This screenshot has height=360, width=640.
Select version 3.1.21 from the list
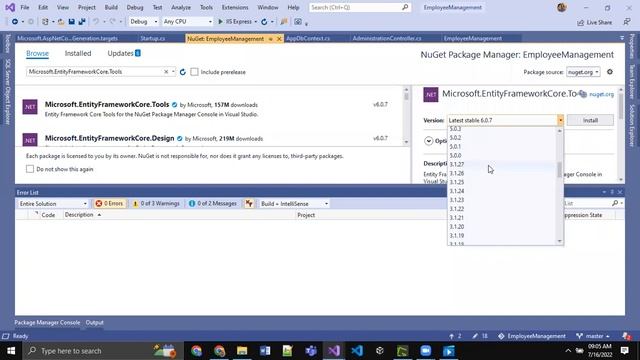[x=503, y=218]
